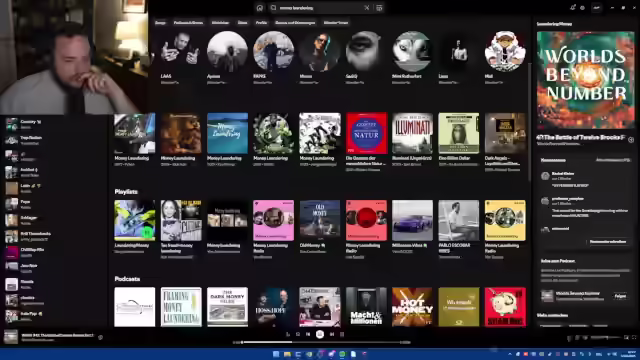Open the Browse icon beside the search field

pyautogui.click(x=379, y=8)
